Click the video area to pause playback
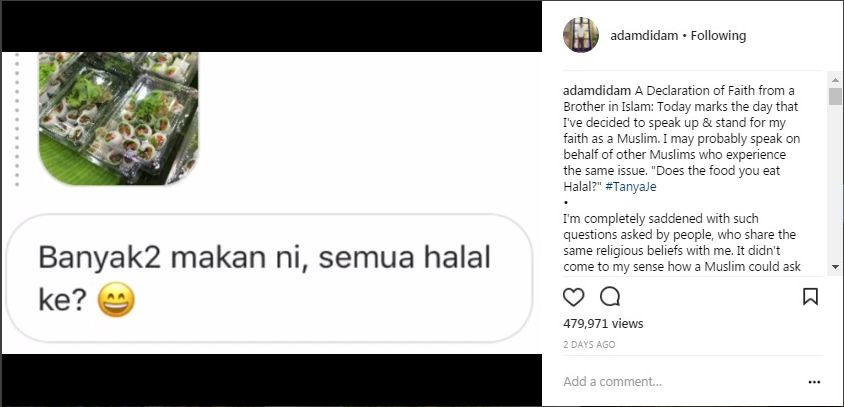 click(272, 203)
